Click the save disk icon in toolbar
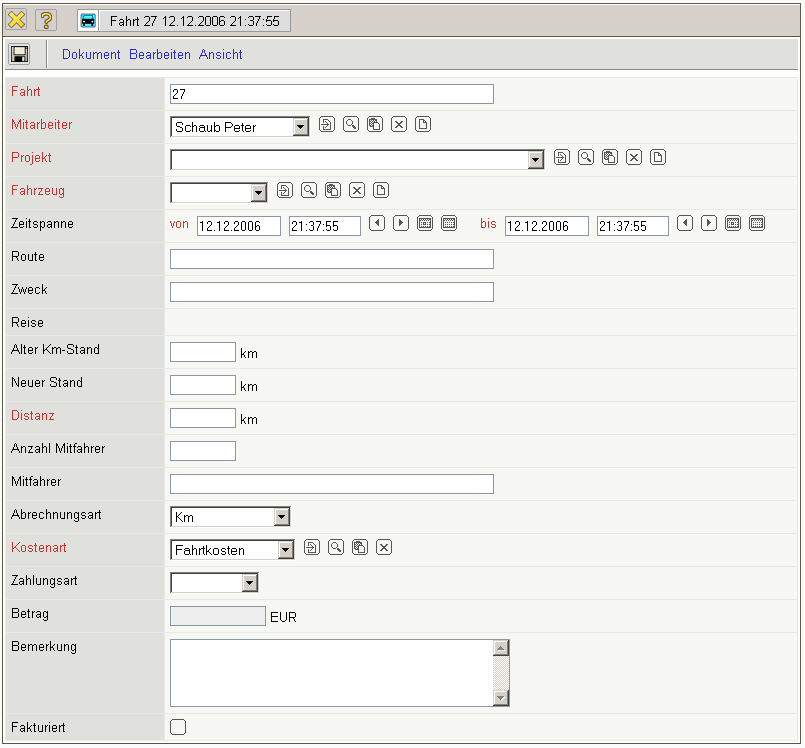 click(19, 54)
